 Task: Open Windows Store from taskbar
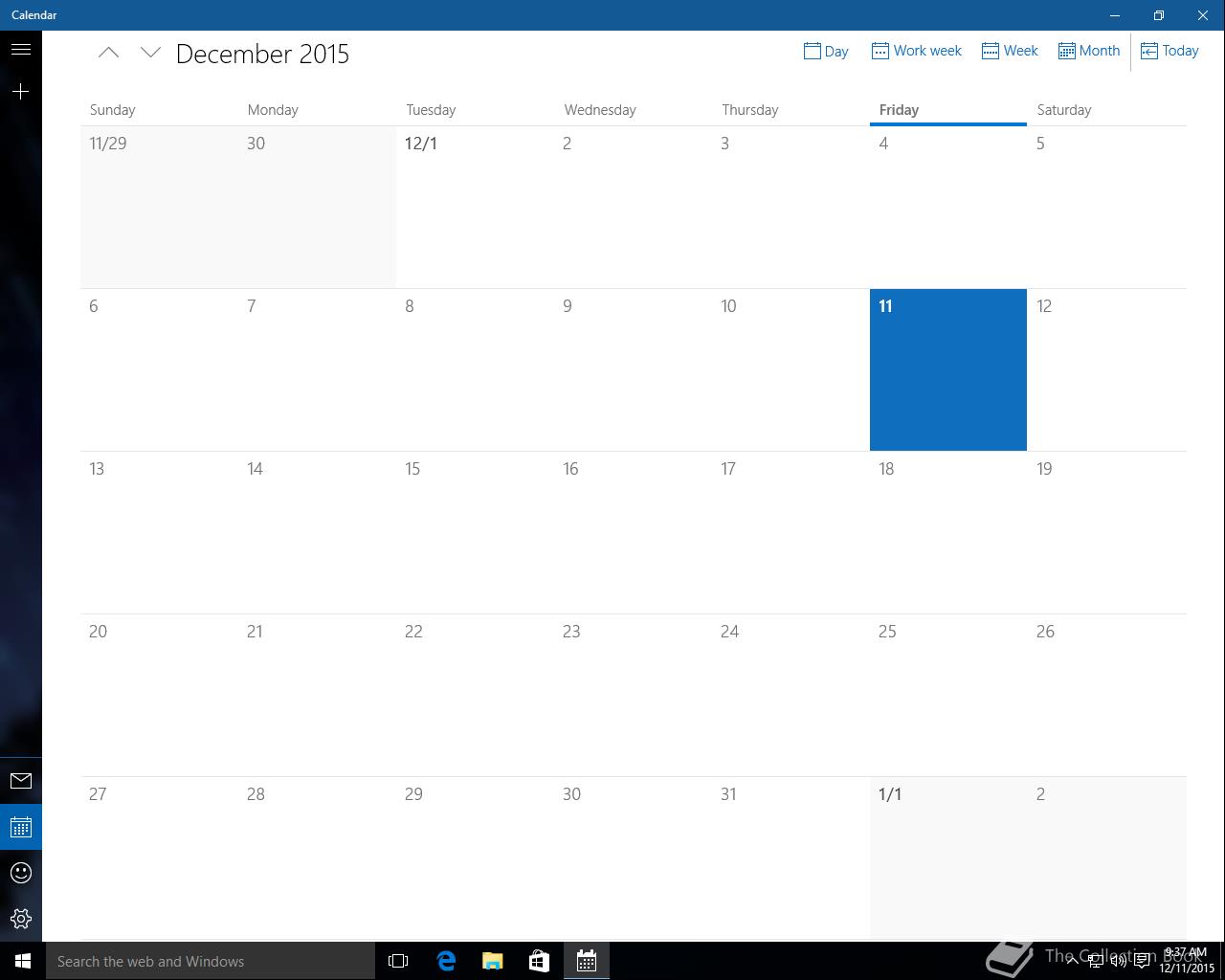click(x=539, y=961)
